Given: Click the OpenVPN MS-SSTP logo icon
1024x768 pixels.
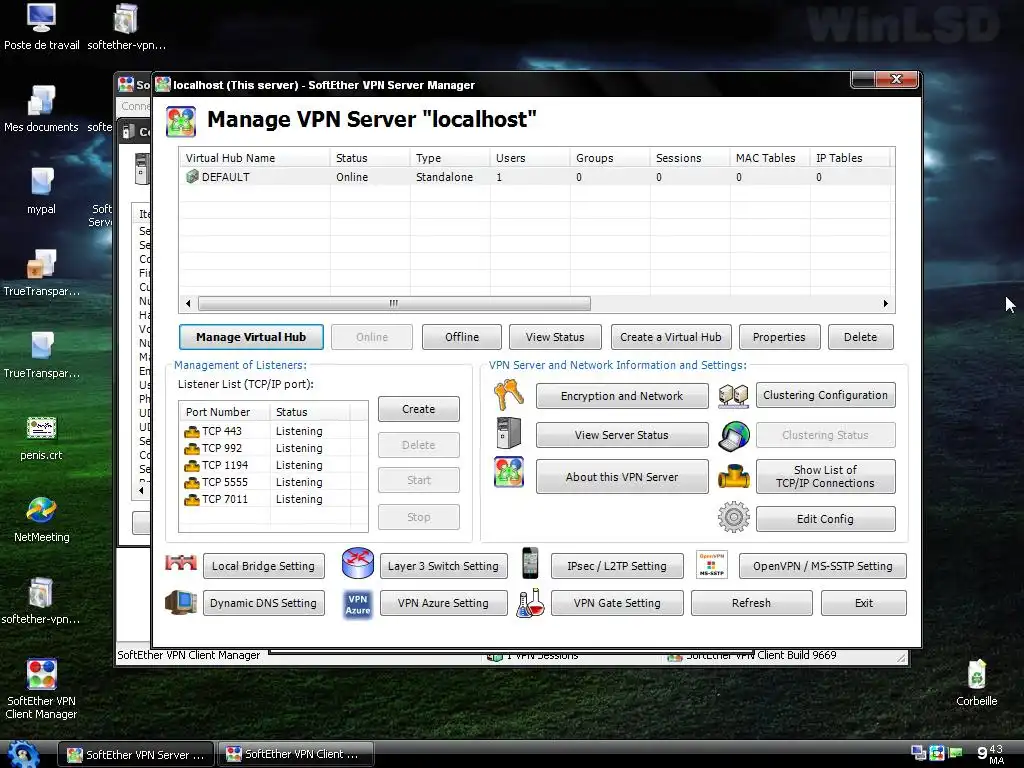Looking at the screenshot, I should [x=712, y=565].
